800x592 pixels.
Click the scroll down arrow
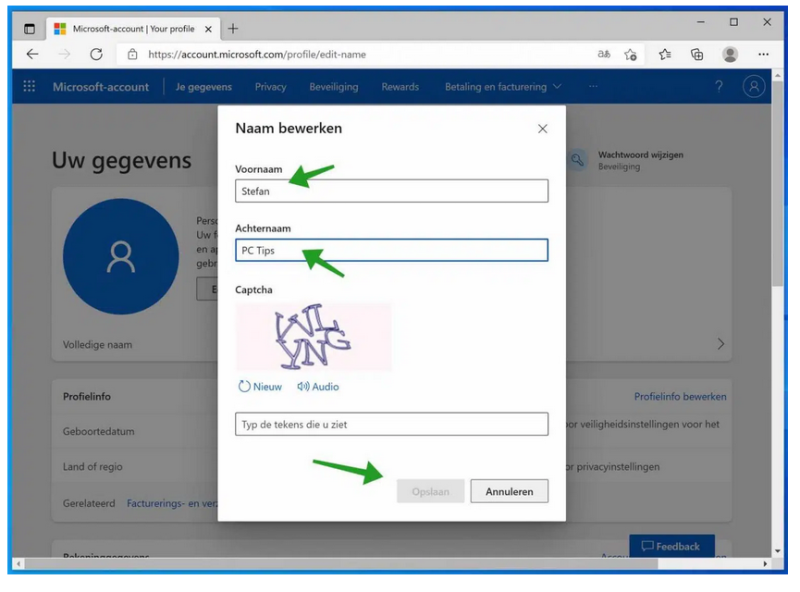(778, 551)
